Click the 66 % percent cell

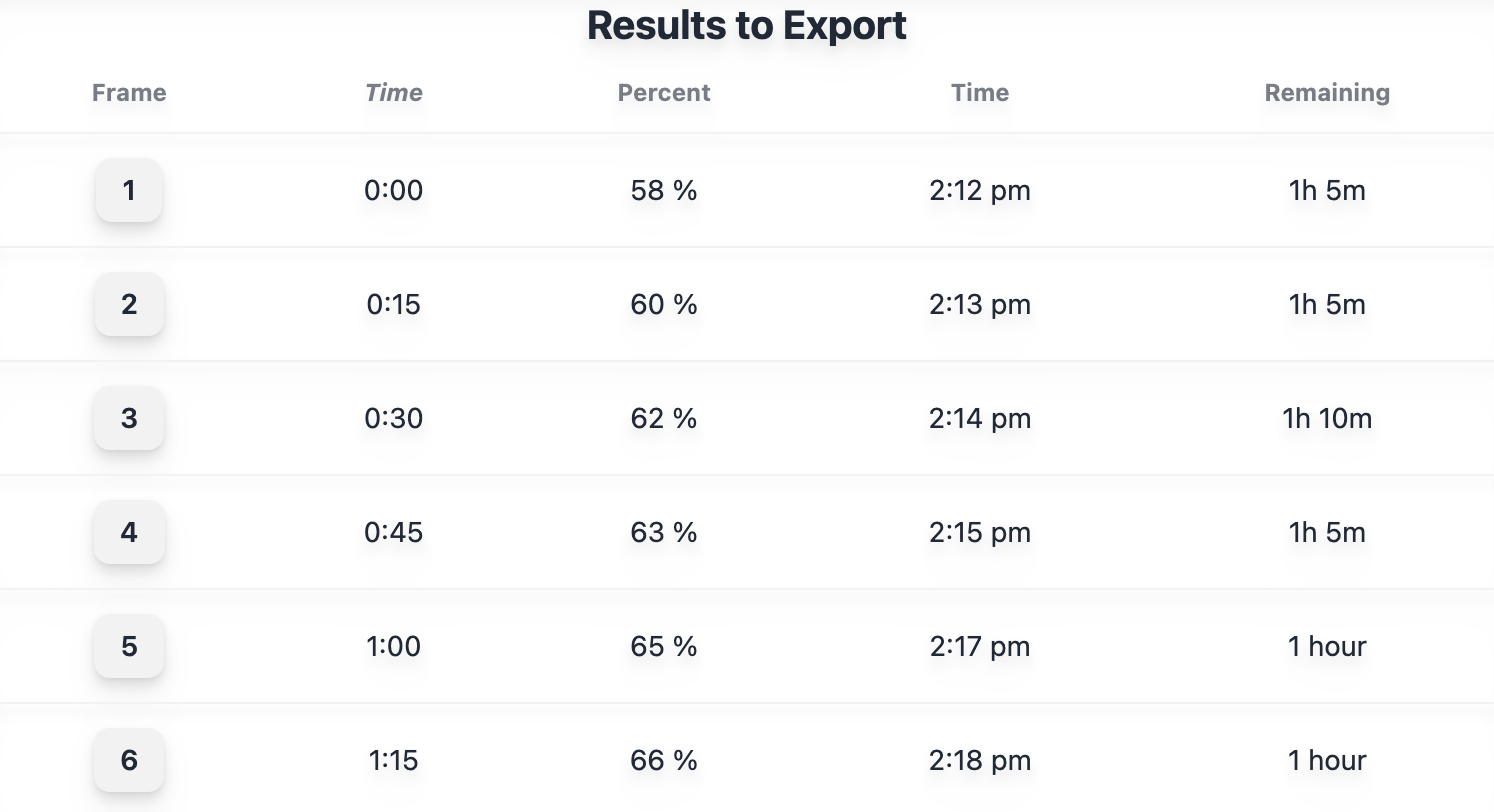coord(664,760)
